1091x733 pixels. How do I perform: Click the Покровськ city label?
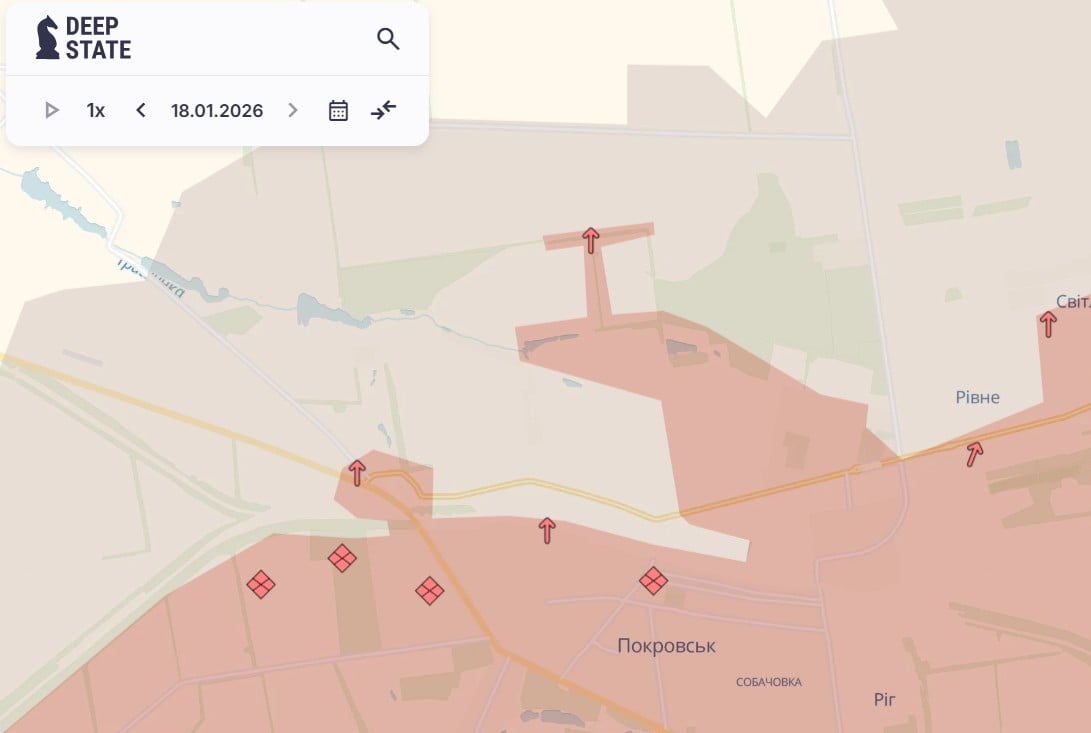[x=665, y=646]
